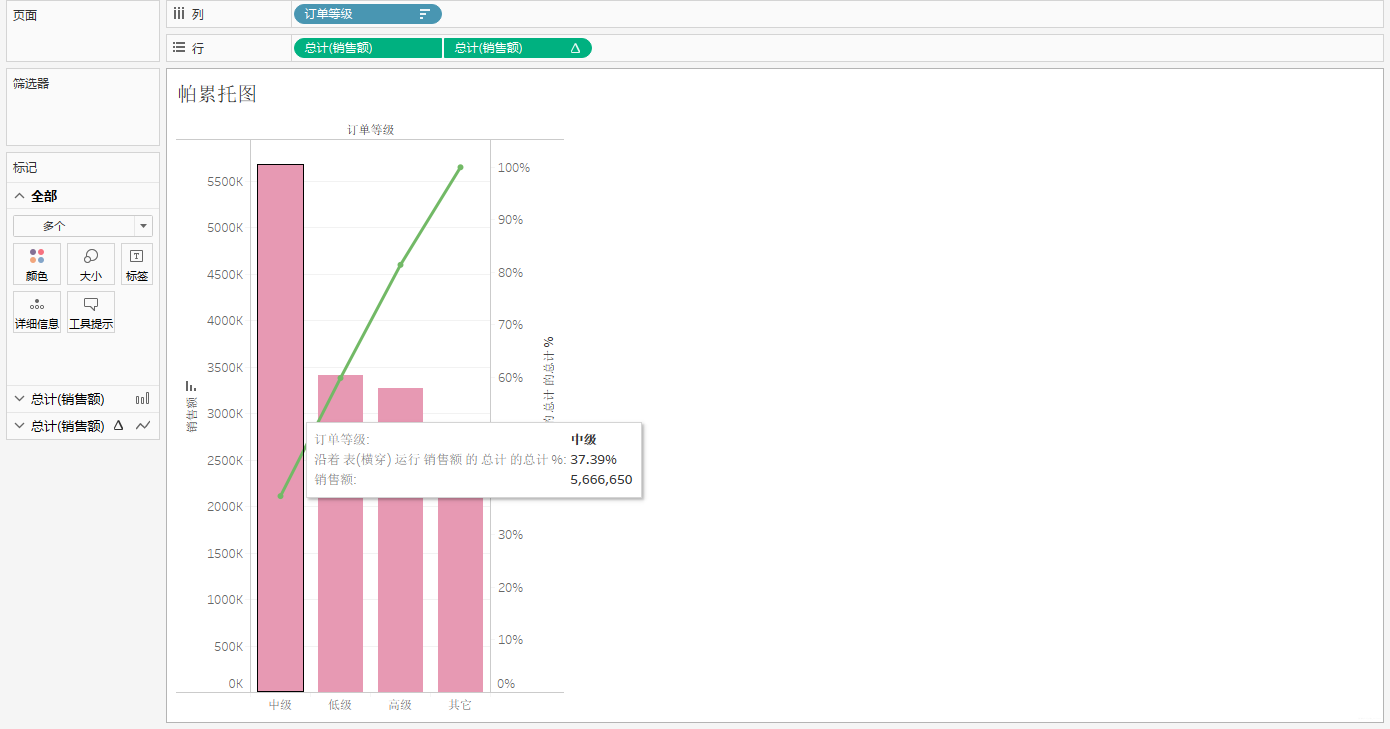Click the sort icon beside 销售额 axis

190,386
